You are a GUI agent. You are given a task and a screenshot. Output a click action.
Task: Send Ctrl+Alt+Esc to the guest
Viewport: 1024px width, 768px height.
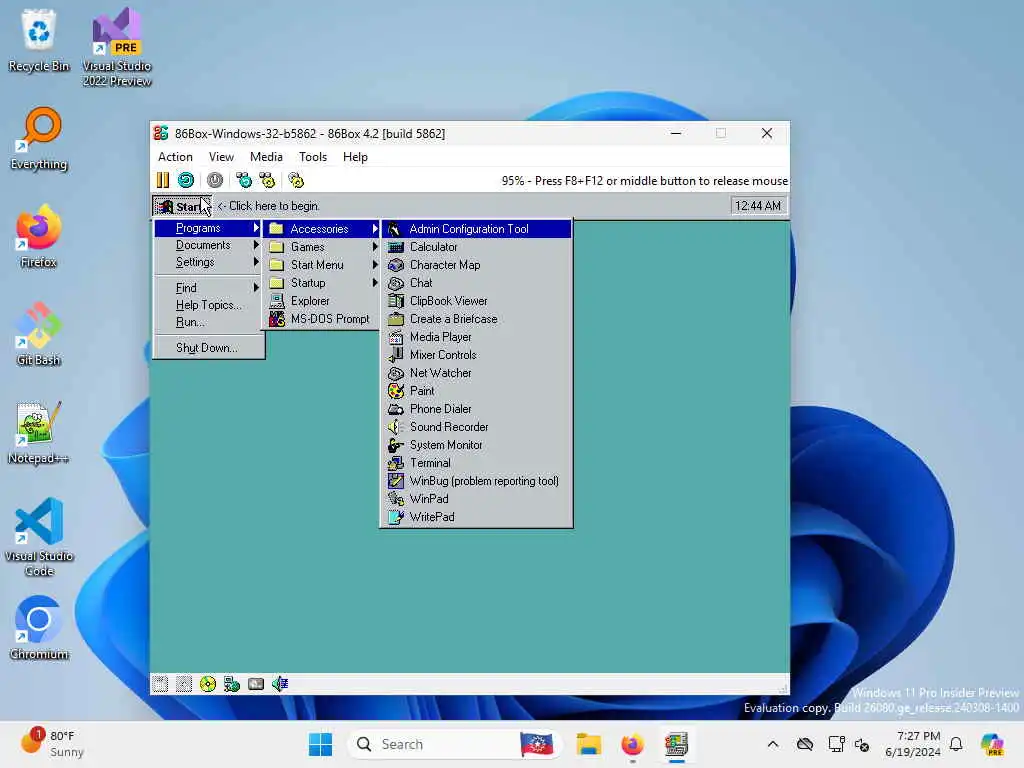click(x=267, y=180)
